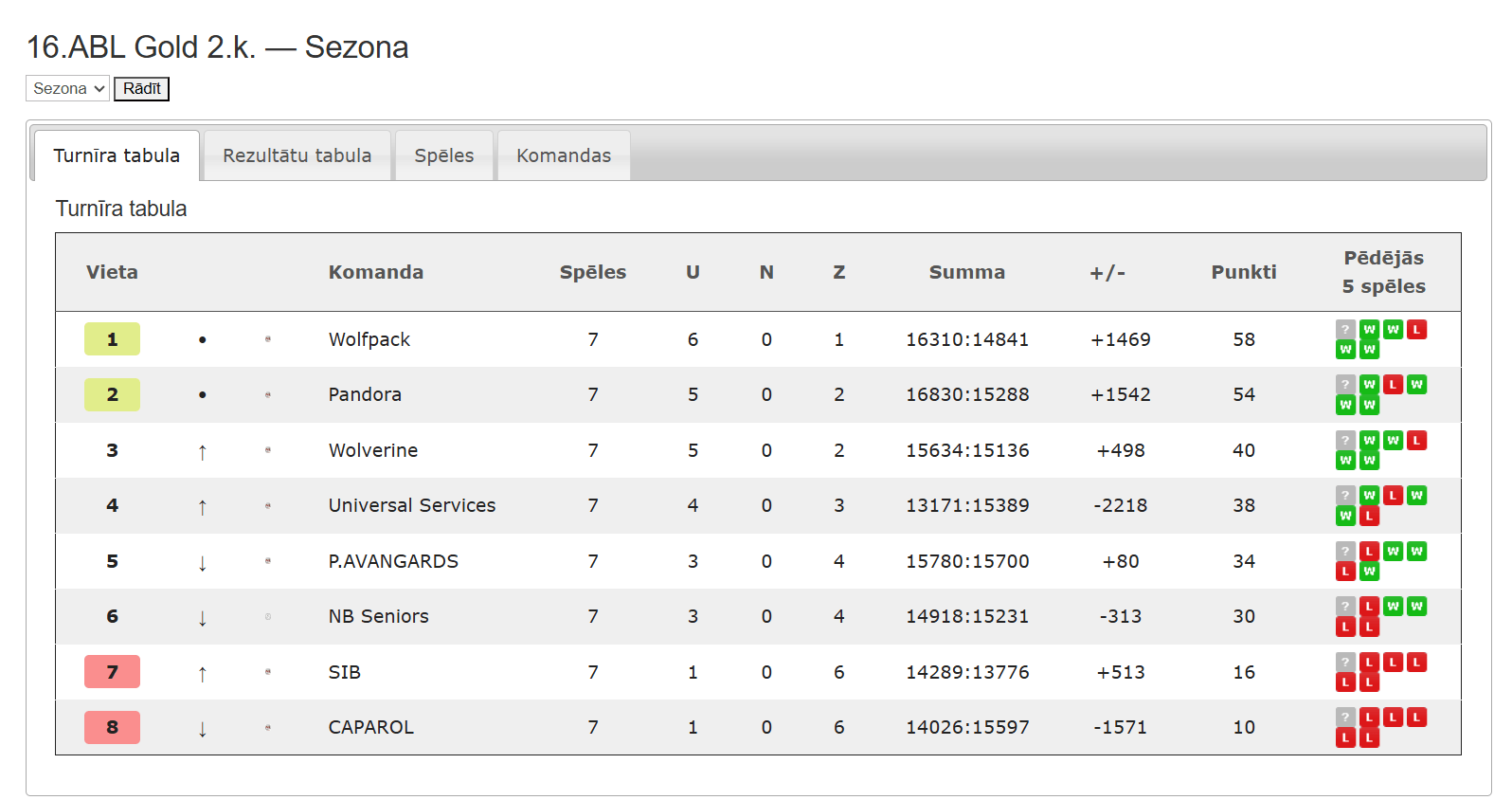
Task: Open the Universal Services team link
Action: pos(412,505)
